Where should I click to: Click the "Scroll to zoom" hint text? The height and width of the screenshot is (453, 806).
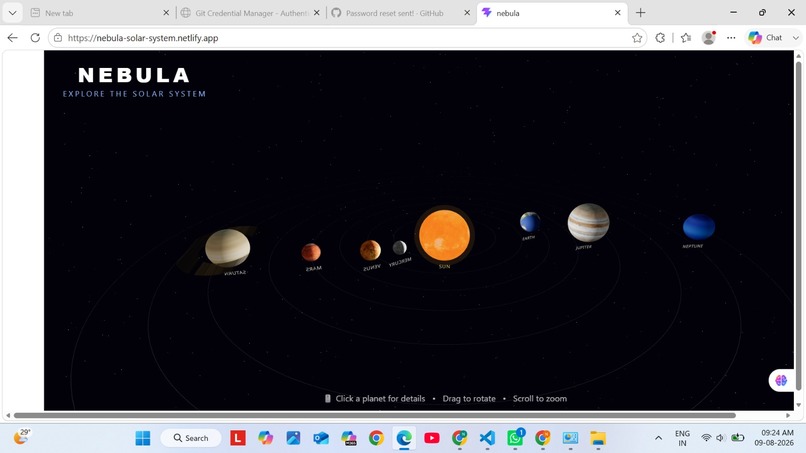tap(540, 398)
